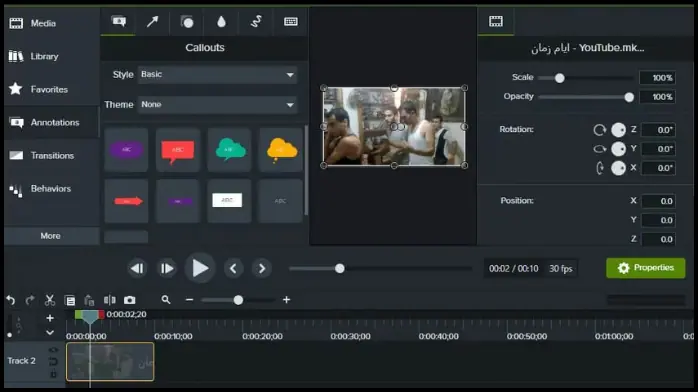Choose the purple oval callout
This screenshot has height=392, width=698.
tap(126, 150)
